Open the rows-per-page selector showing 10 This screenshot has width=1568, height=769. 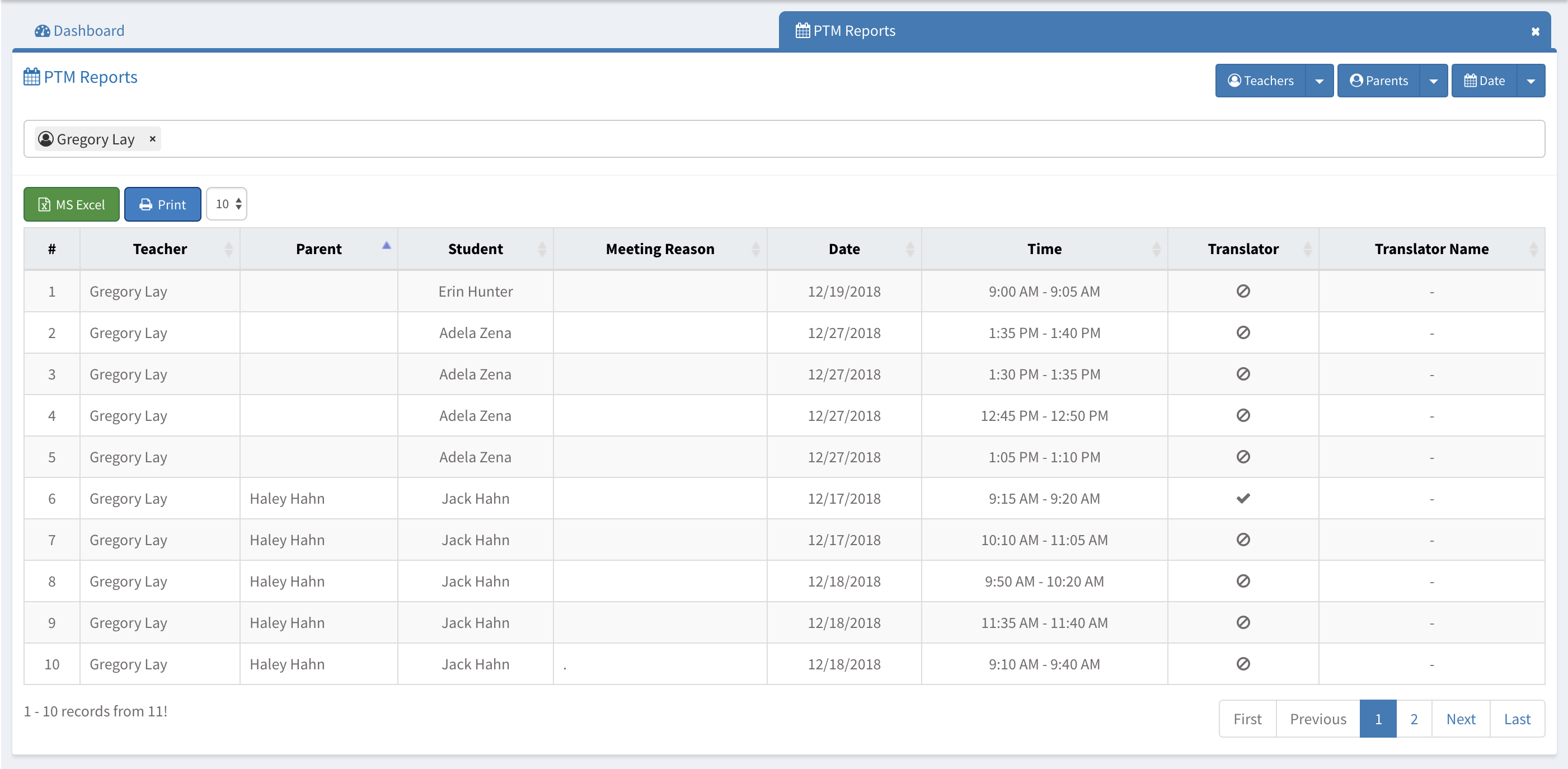click(227, 204)
